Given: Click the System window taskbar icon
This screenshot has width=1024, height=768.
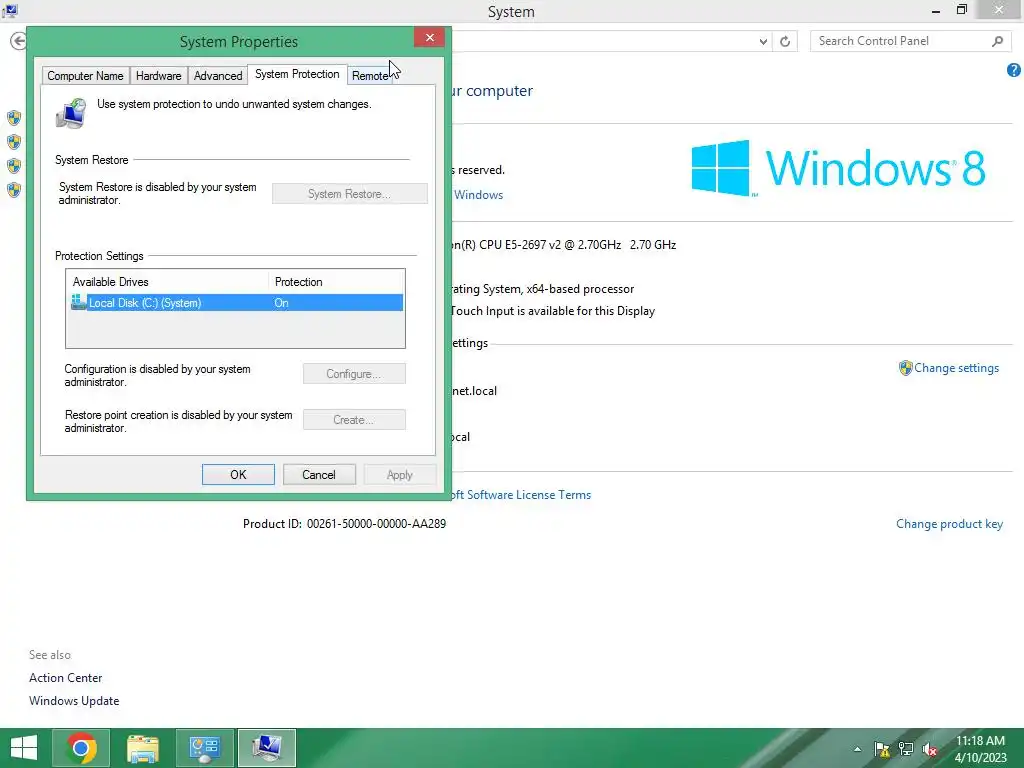Looking at the screenshot, I should pyautogui.click(x=266, y=748).
